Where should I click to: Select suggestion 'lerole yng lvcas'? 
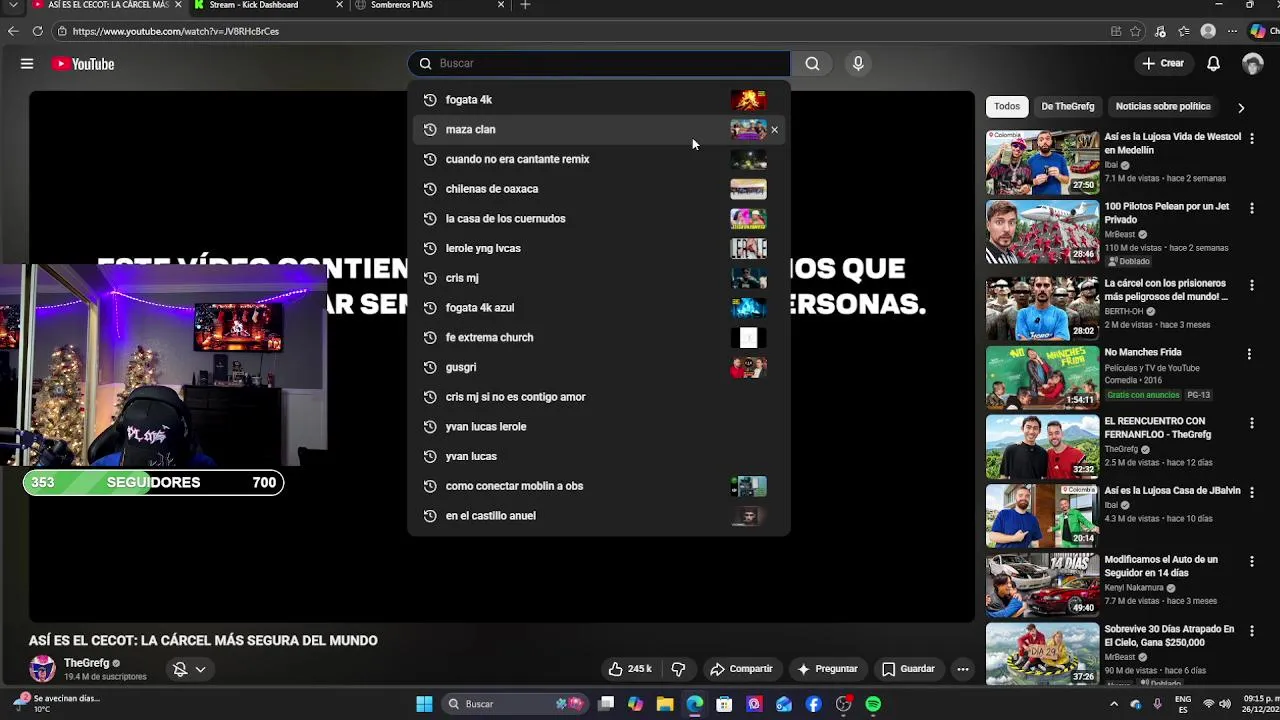point(599,248)
